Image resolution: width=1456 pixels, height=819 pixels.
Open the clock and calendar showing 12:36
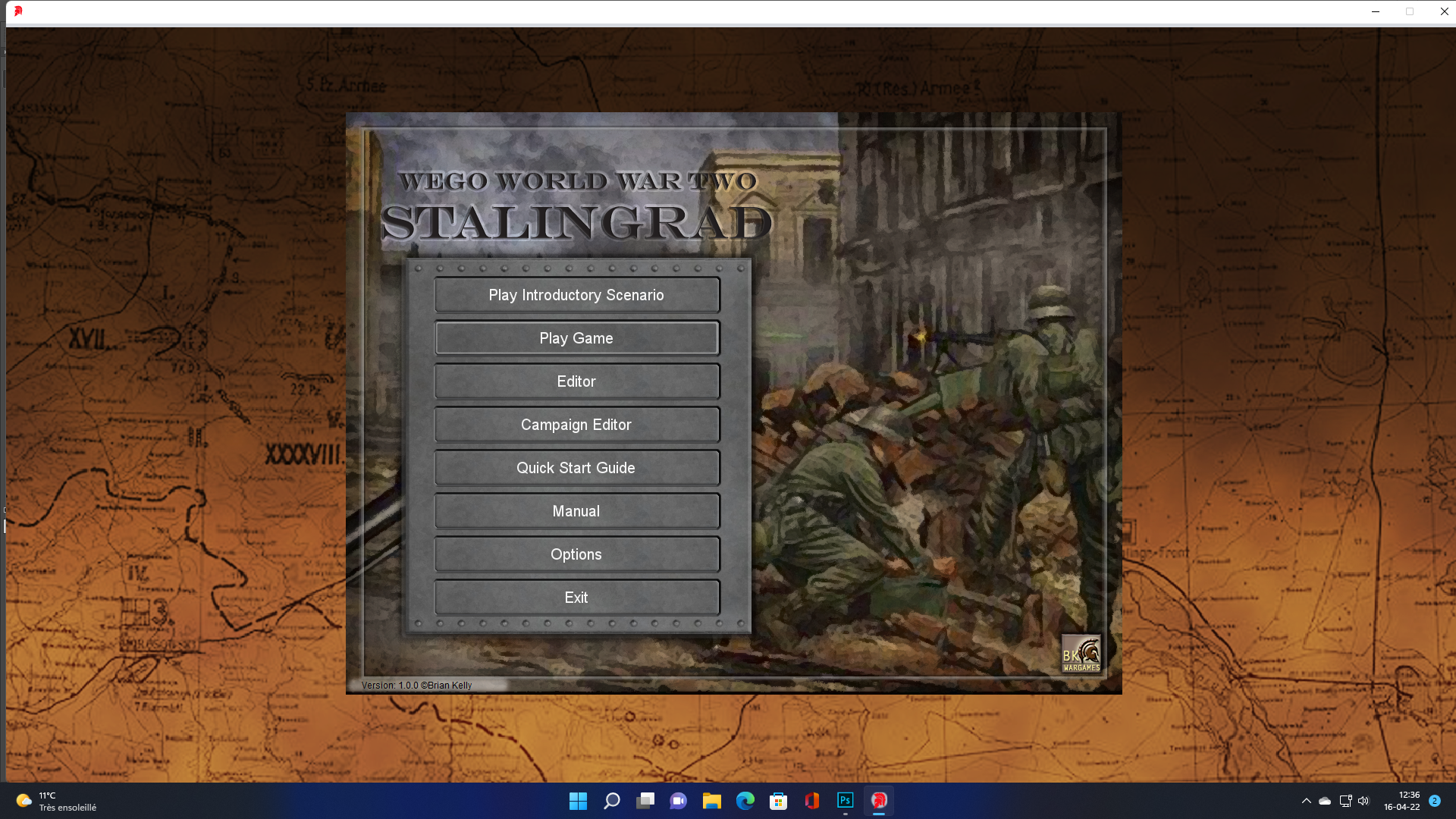[x=1401, y=801]
